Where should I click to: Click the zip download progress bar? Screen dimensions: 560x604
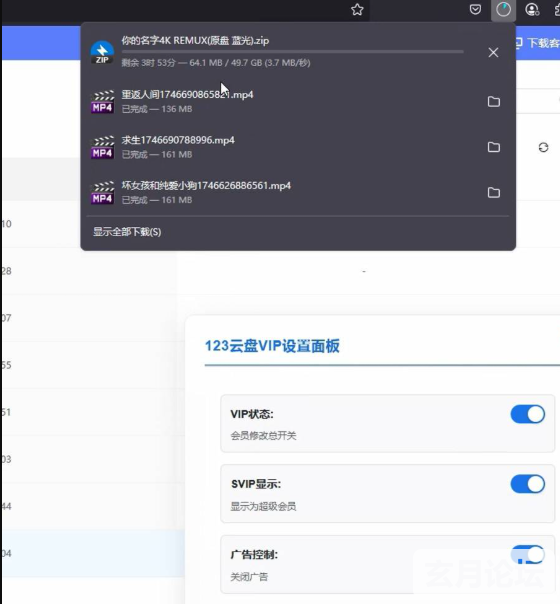(293, 52)
